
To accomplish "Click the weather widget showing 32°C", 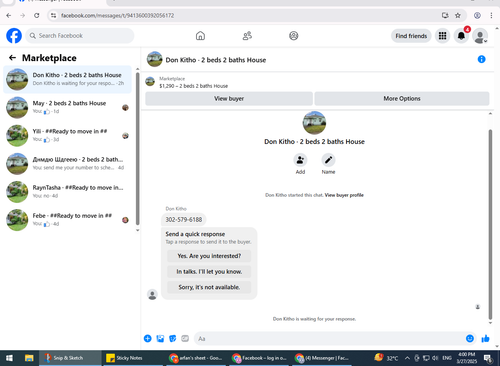I will tap(386, 358).
